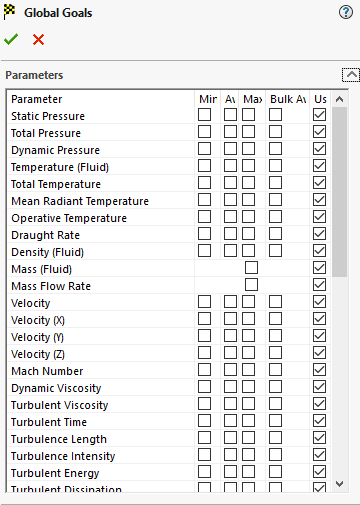Screen dimensions: 360x505
Task: Cancel Global Goals with the red X
Action: (x=38, y=39)
